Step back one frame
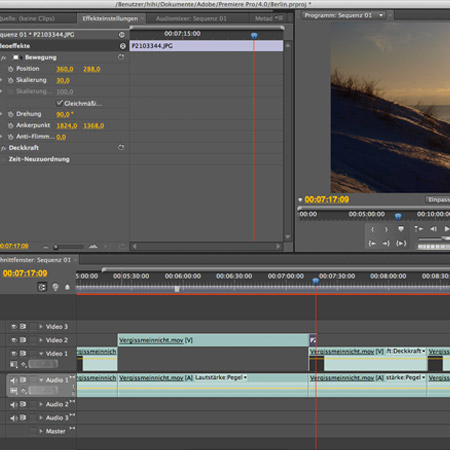The height and width of the screenshot is (450, 450). click(x=433, y=229)
